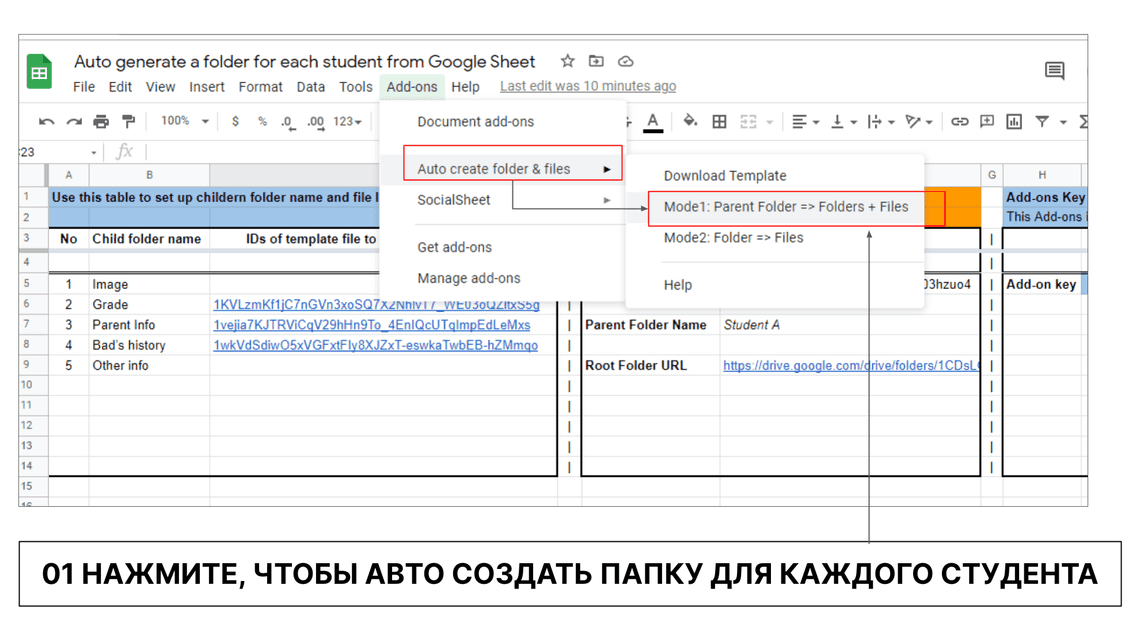Select the paint format tool
This screenshot has height=622, width=1140.
point(128,122)
